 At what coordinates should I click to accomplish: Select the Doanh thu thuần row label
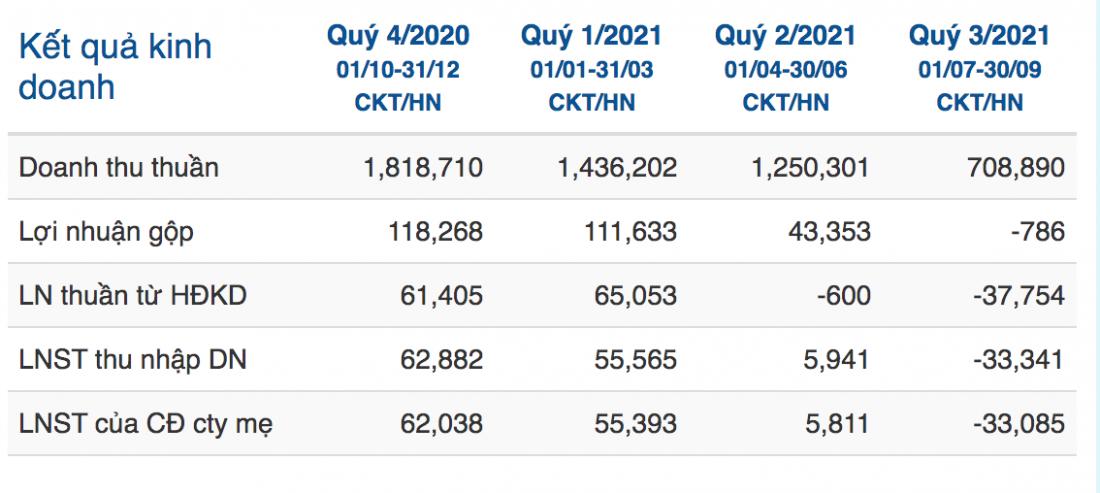pyautogui.click(x=119, y=167)
